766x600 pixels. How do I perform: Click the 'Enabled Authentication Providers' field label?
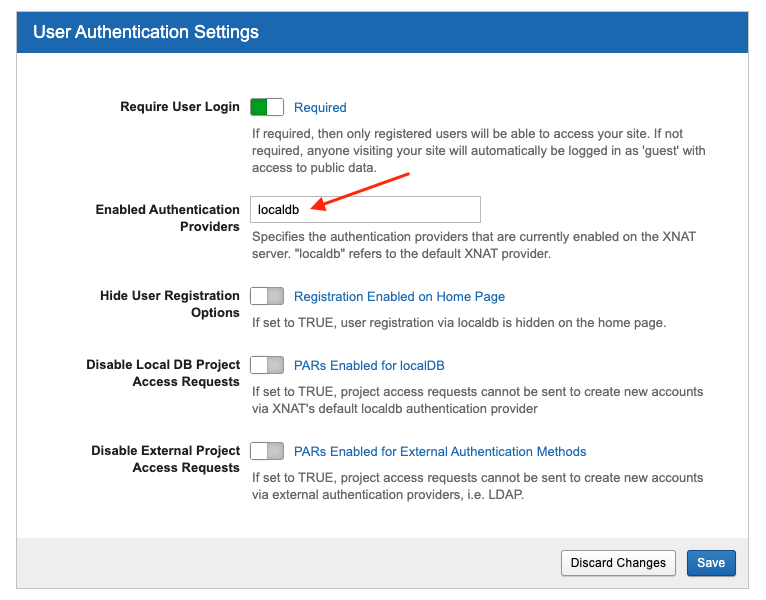pos(167,218)
